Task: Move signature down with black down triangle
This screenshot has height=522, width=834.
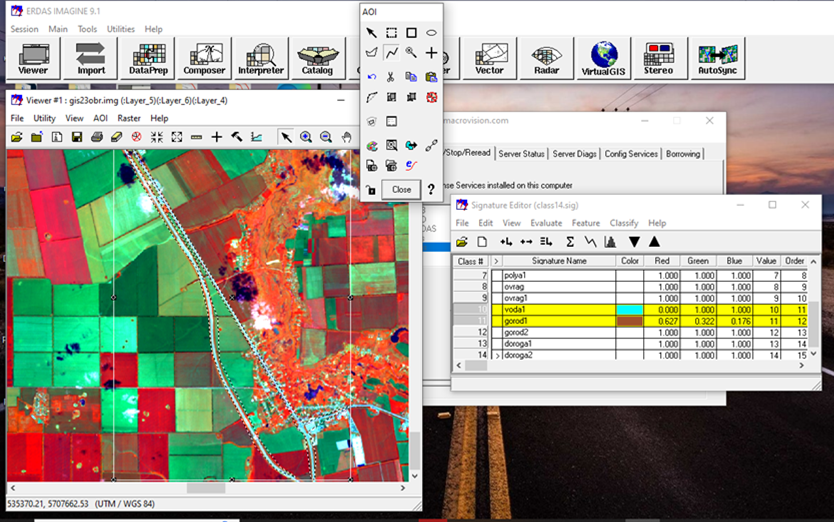Action: (634, 242)
